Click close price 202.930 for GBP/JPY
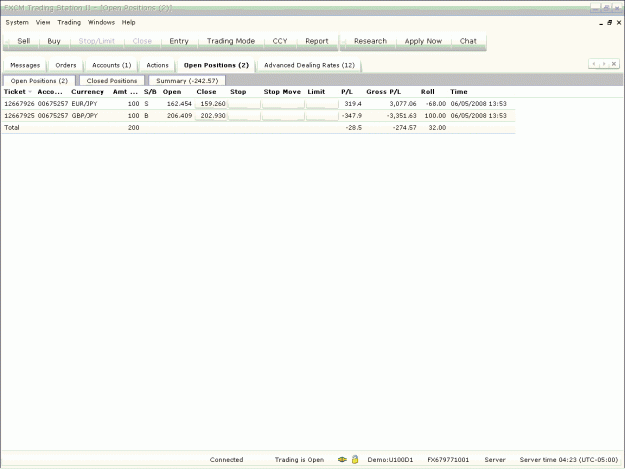625x469 pixels. pos(213,116)
